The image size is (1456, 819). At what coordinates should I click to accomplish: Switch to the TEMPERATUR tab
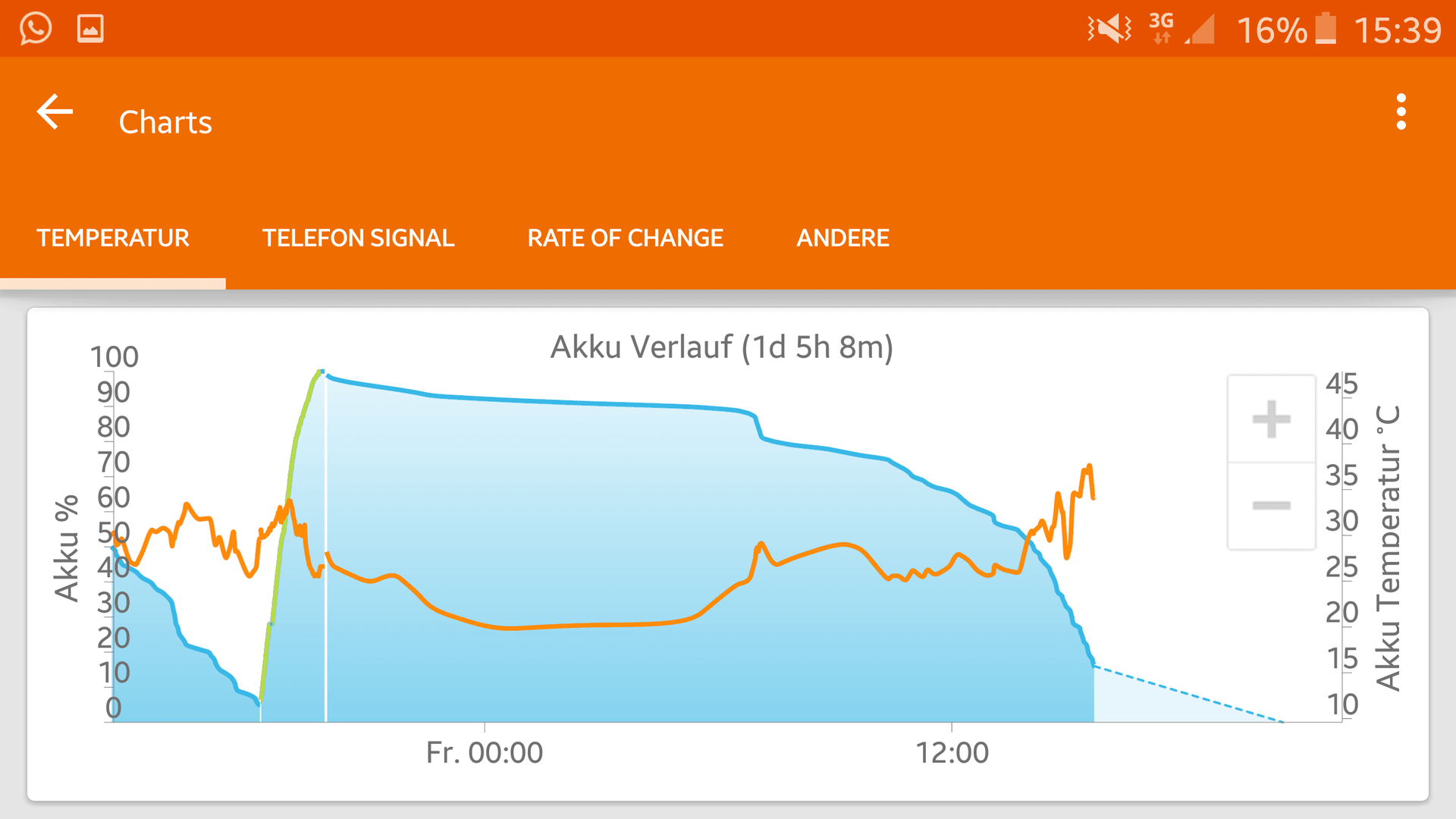pos(113,238)
